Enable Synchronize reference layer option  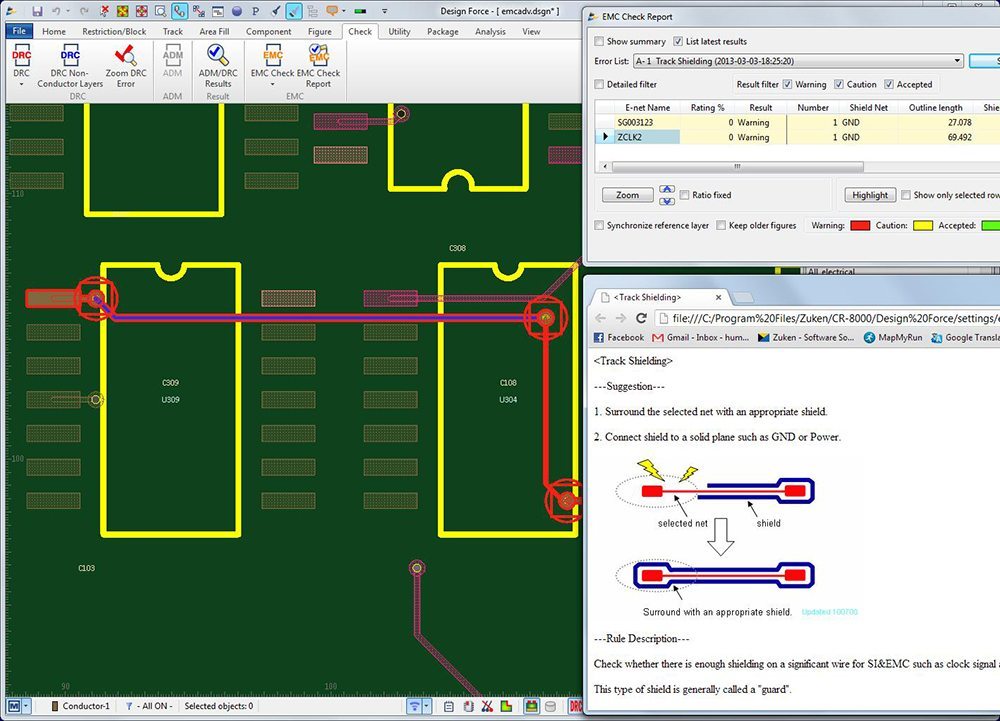600,226
